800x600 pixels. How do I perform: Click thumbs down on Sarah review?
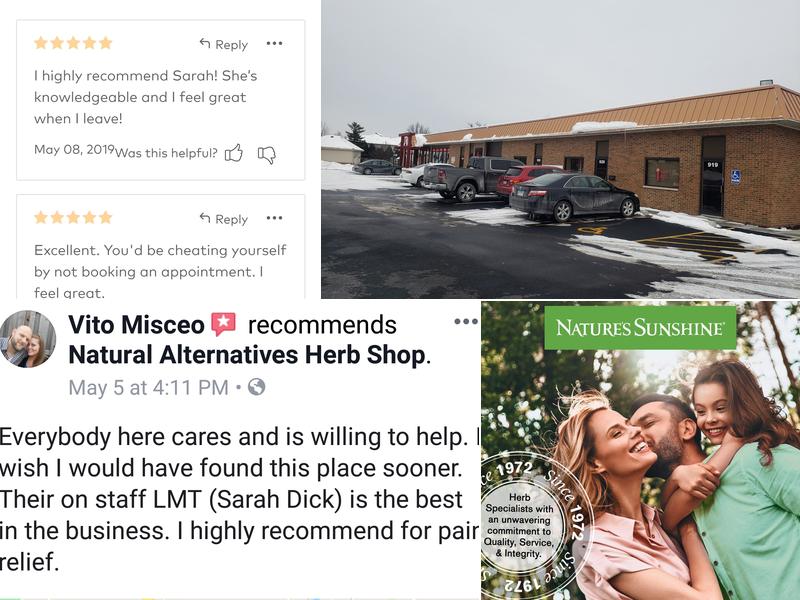[266, 154]
